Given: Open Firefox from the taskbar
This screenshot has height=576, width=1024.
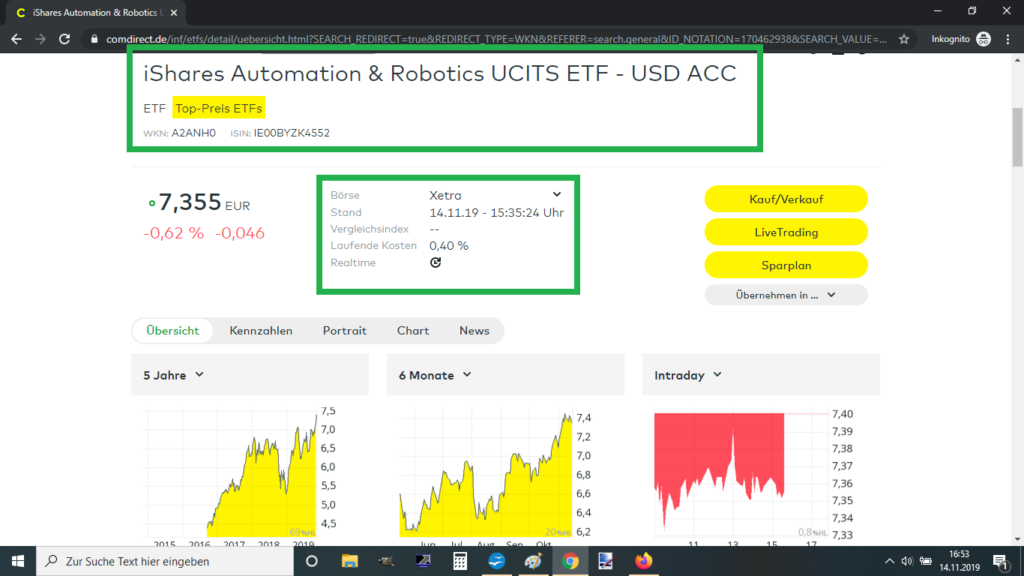Looking at the screenshot, I should click(x=643, y=561).
